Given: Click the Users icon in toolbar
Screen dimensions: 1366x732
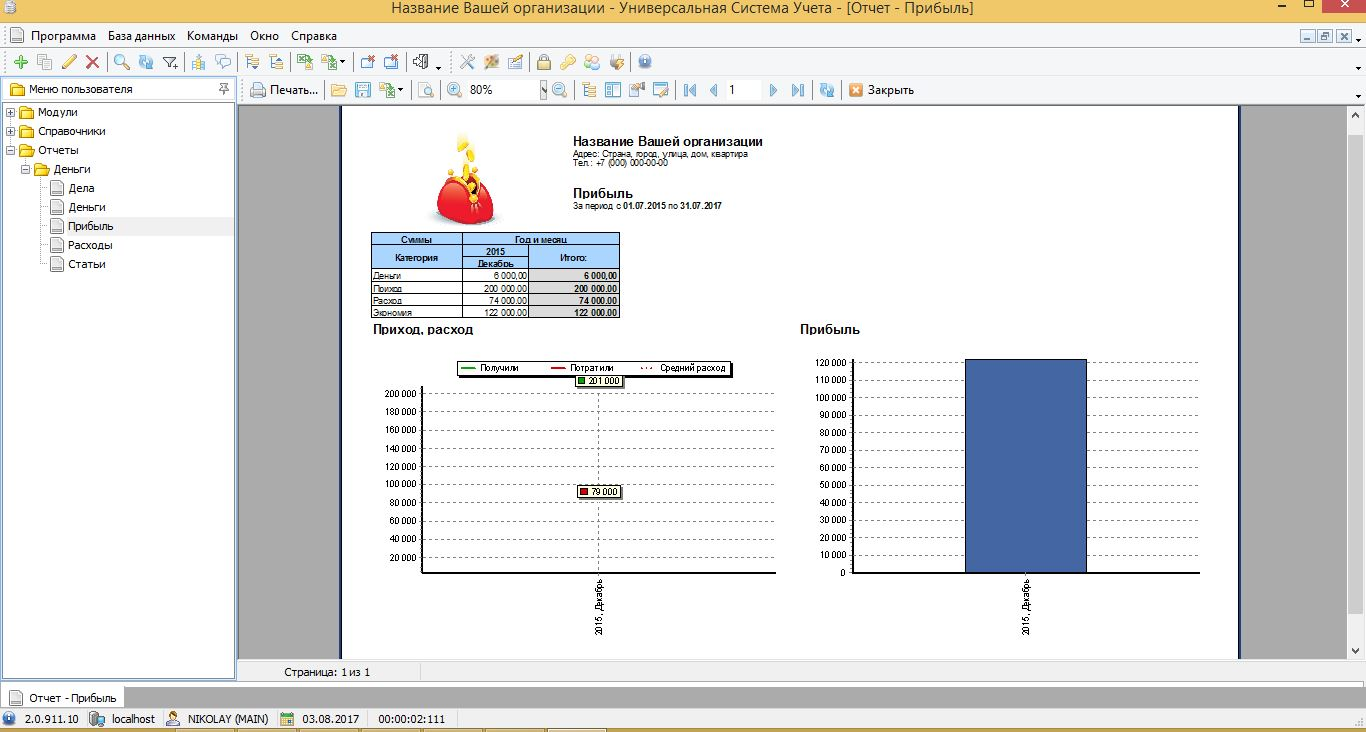Looking at the screenshot, I should click(x=592, y=62).
